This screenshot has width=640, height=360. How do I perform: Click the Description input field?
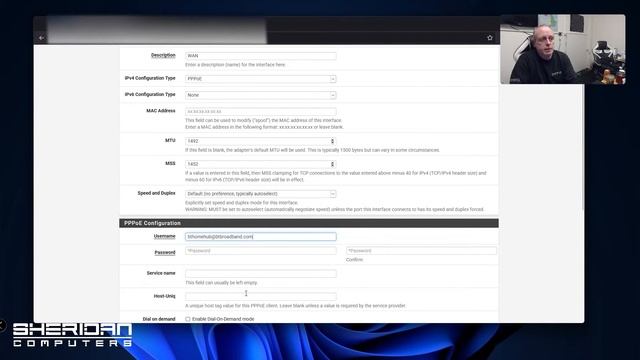pyautogui.click(x=261, y=56)
